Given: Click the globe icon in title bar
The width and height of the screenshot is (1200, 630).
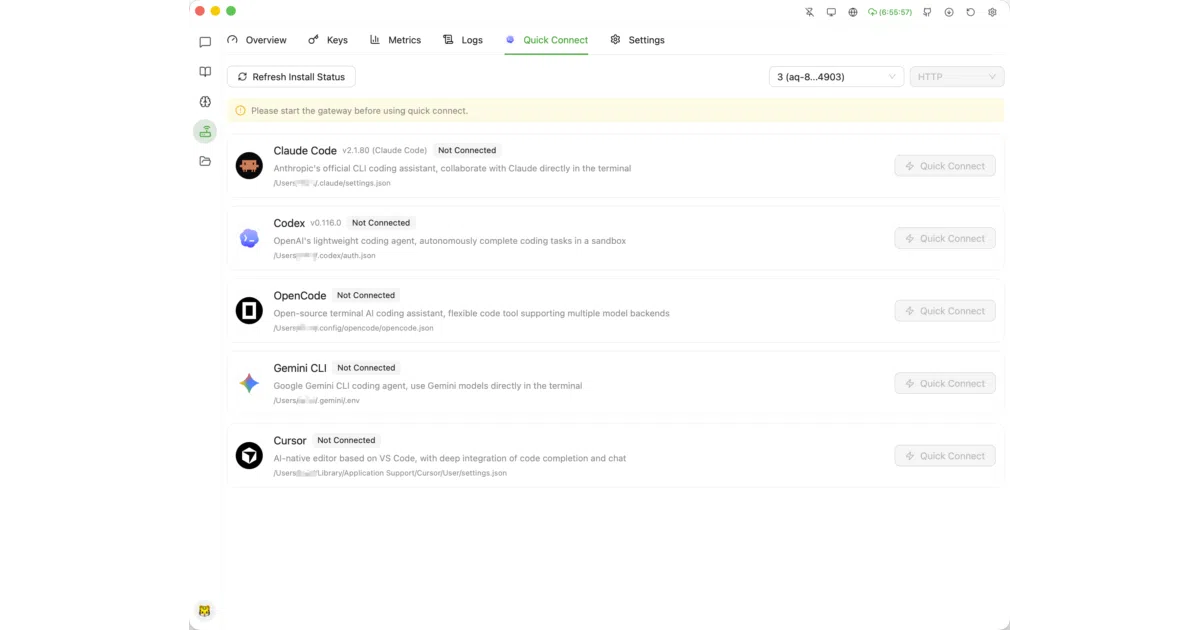Looking at the screenshot, I should point(853,12).
